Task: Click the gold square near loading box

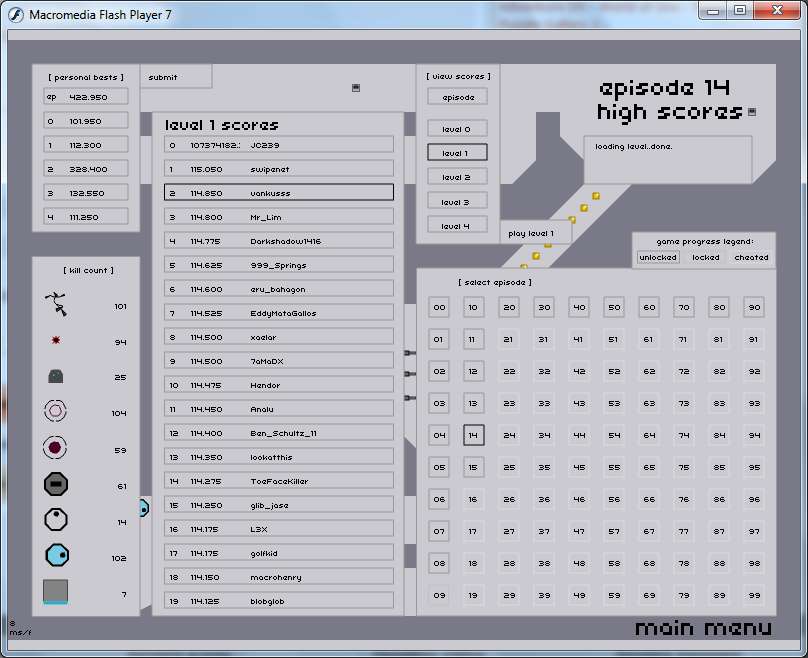Action: 595,196
